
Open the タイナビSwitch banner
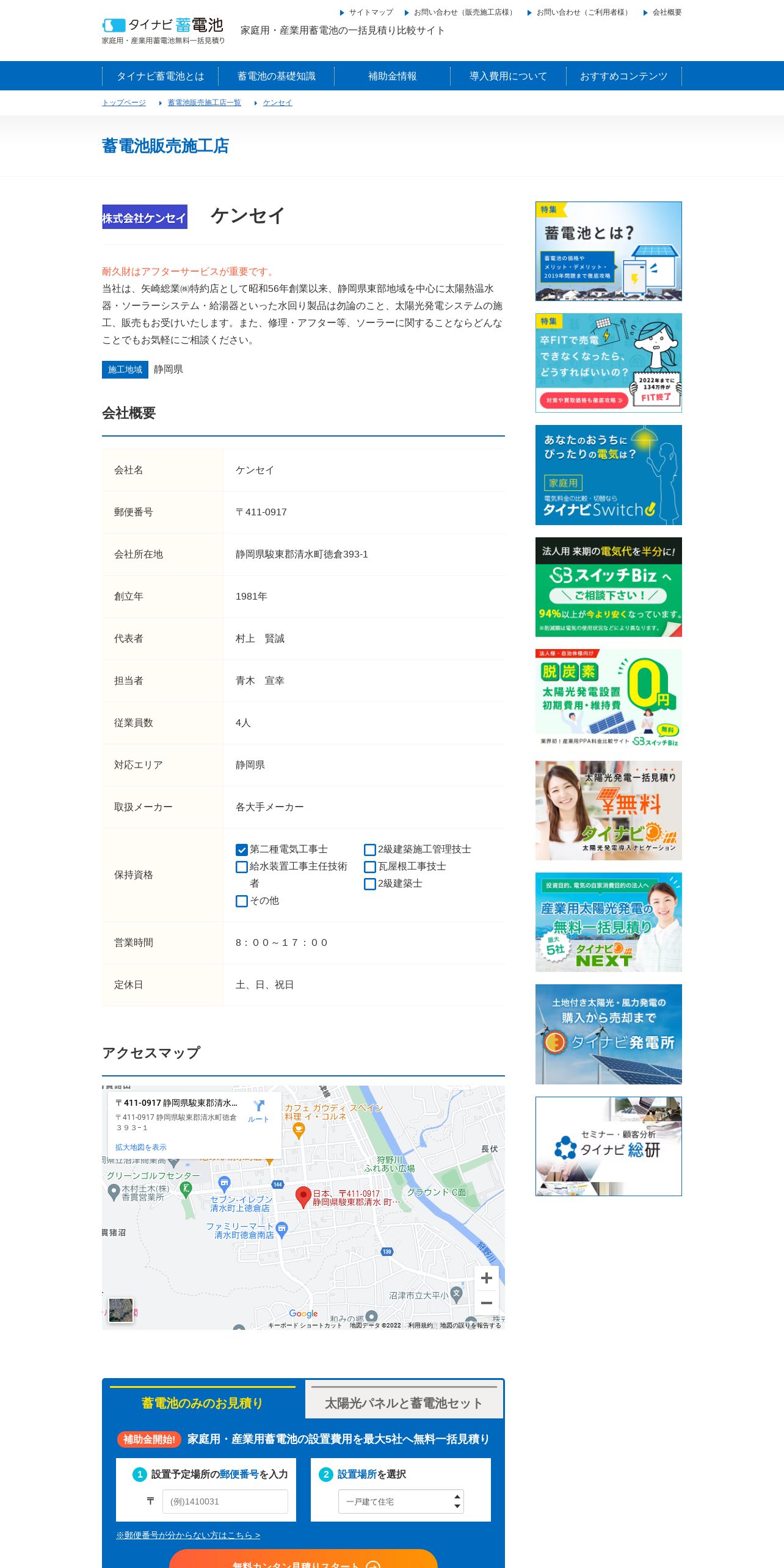click(609, 475)
